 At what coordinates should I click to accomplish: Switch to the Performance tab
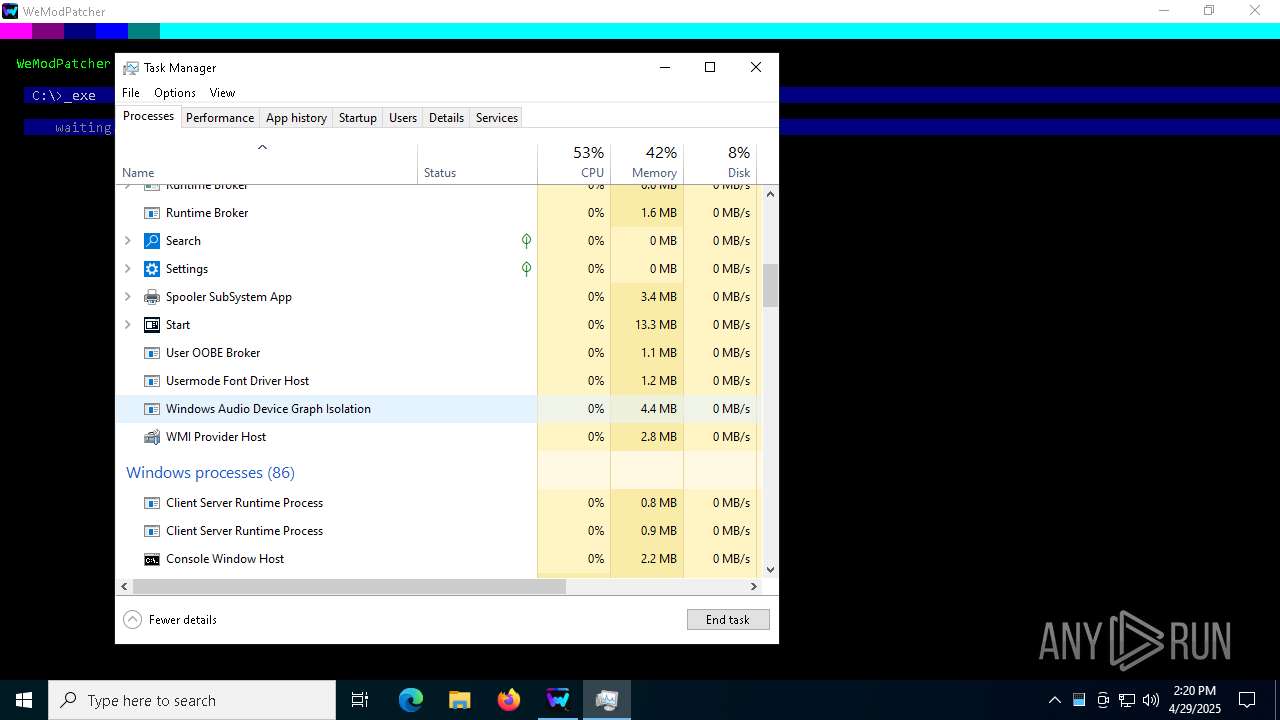[x=220, y=118]
